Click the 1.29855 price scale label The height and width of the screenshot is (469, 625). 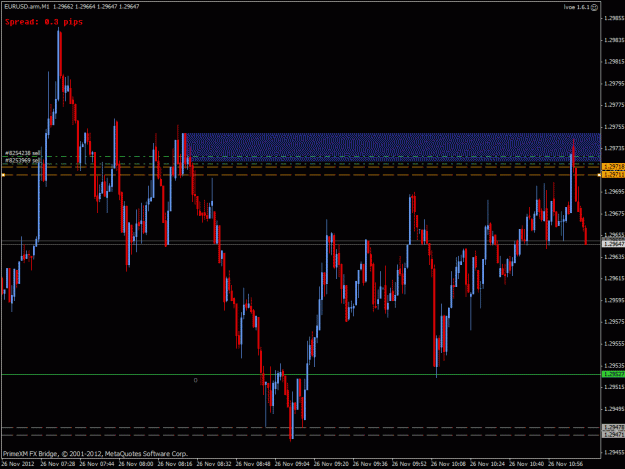pos(614,18)
